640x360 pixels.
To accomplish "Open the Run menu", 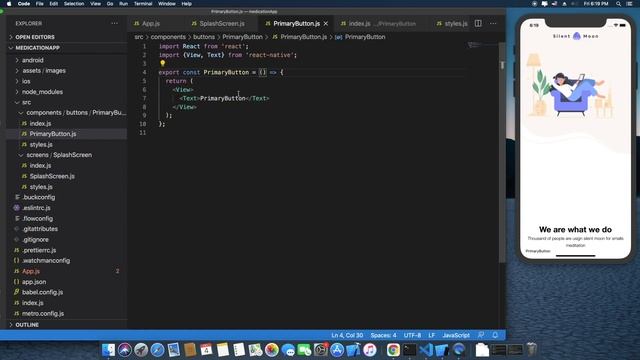I will coord(123,4).
